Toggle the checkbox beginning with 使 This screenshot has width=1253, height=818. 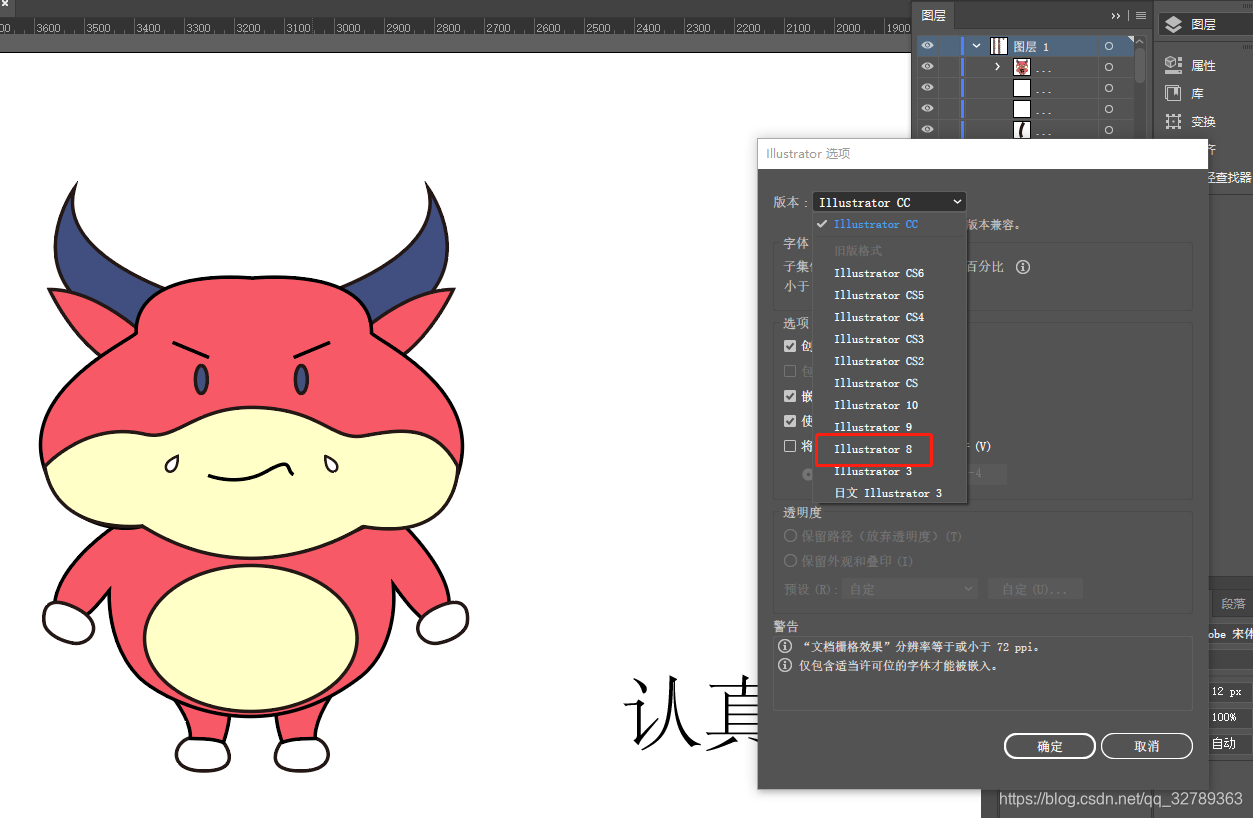coord(790,421)
